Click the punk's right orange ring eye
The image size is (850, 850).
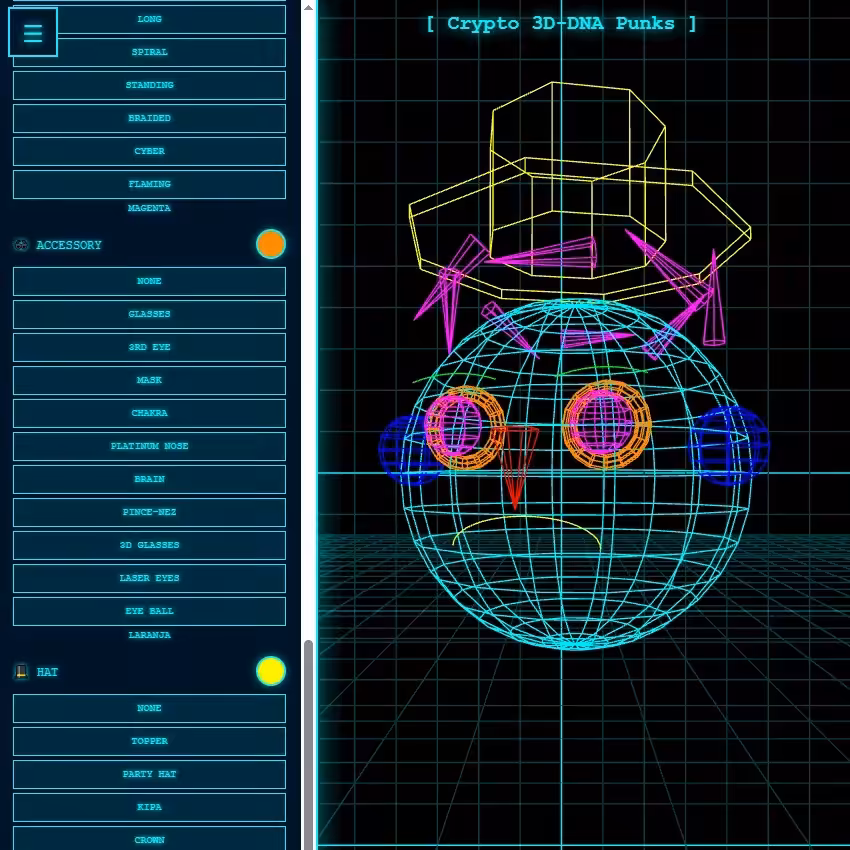tap(607, 425)
